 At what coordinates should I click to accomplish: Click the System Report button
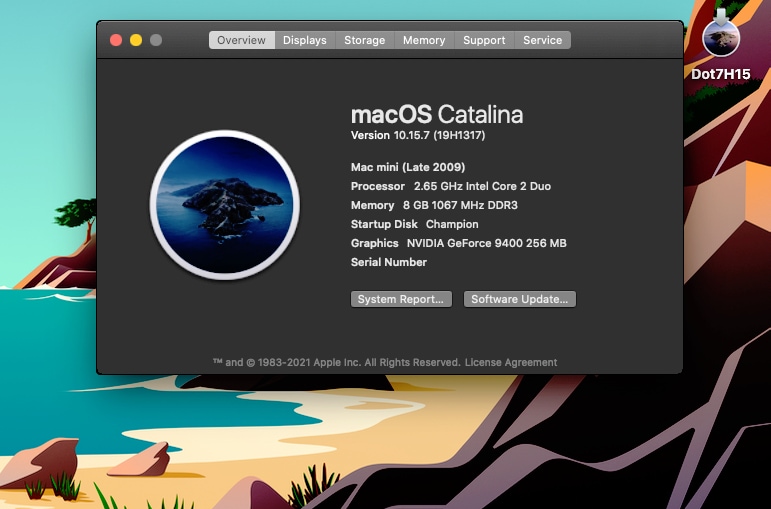tap(401, 299)
